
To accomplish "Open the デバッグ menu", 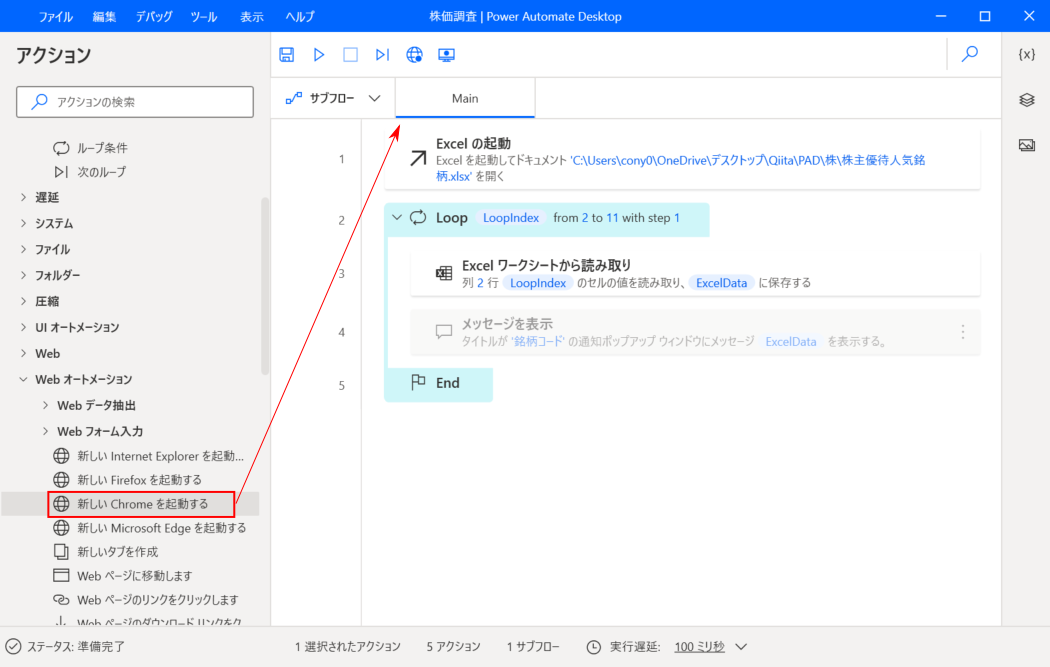I will click(x=153, y=16).
